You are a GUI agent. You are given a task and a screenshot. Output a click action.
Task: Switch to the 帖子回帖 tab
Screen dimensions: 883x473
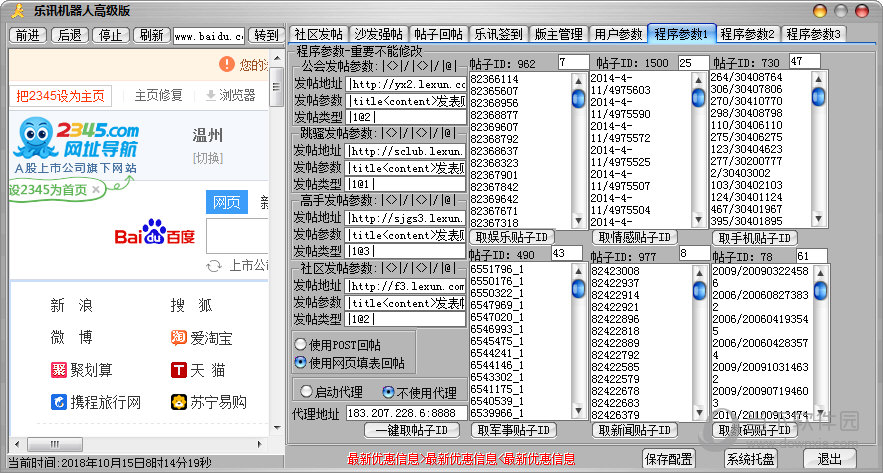(x=438, y=34)
